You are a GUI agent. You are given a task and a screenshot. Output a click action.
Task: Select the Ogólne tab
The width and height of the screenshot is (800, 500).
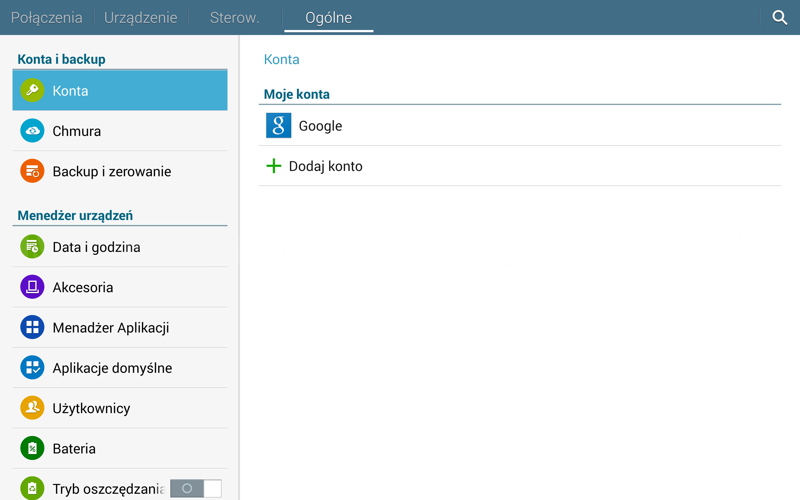(328, 17)
